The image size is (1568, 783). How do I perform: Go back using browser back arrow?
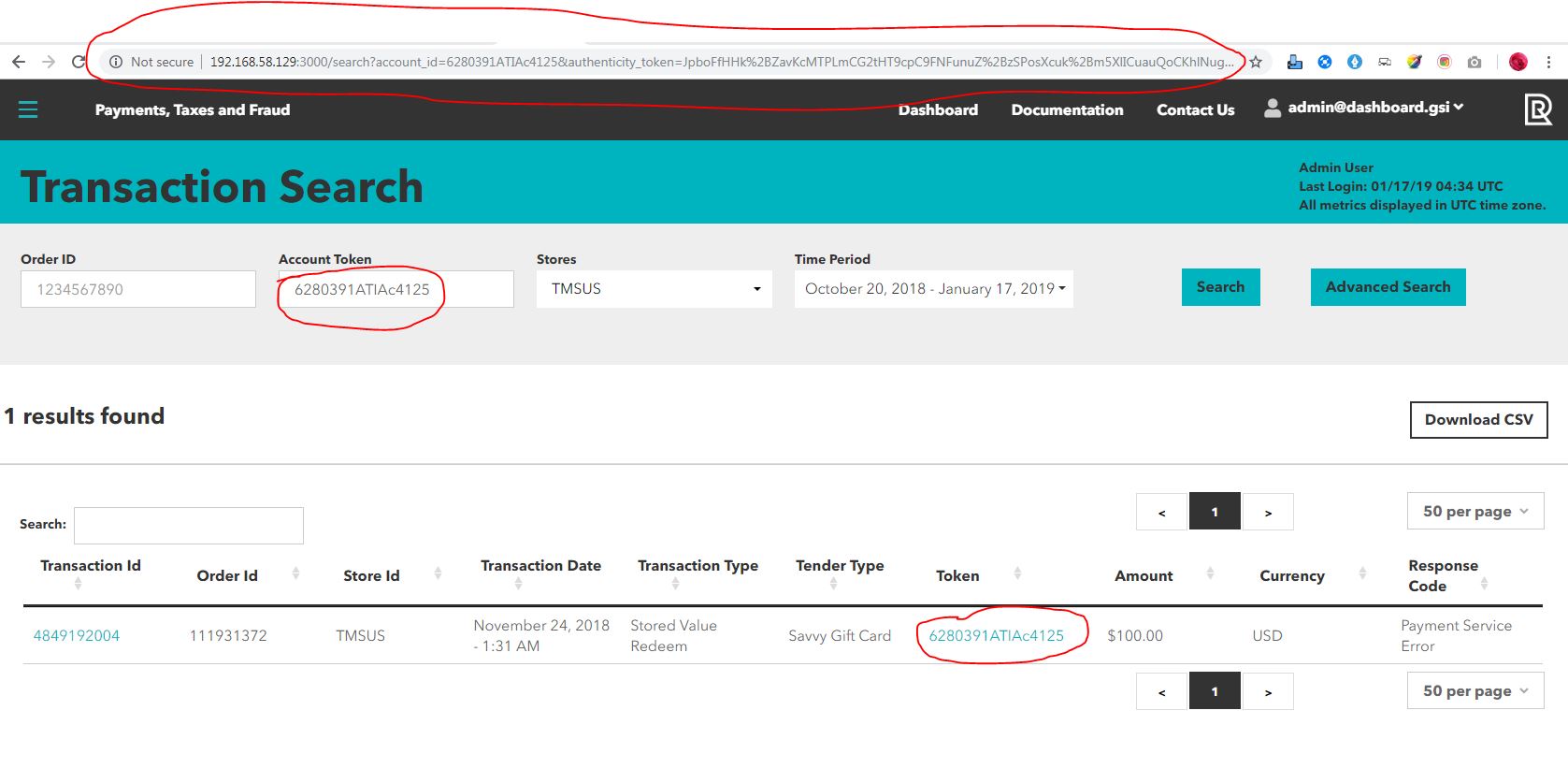click(x=19, y=62)
